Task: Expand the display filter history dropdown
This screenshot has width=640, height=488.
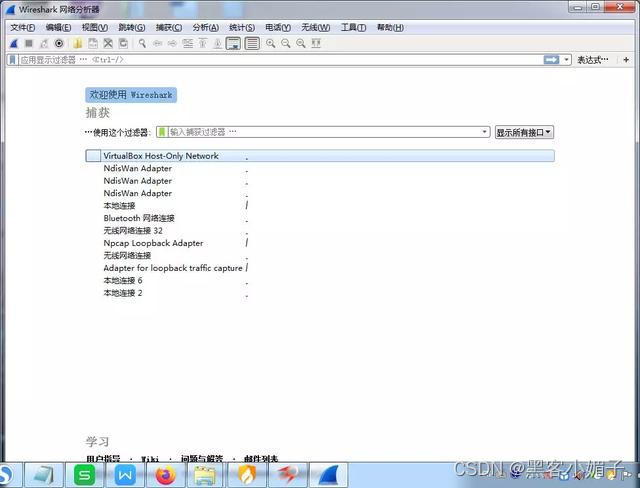Action: [x=566, y=60]
